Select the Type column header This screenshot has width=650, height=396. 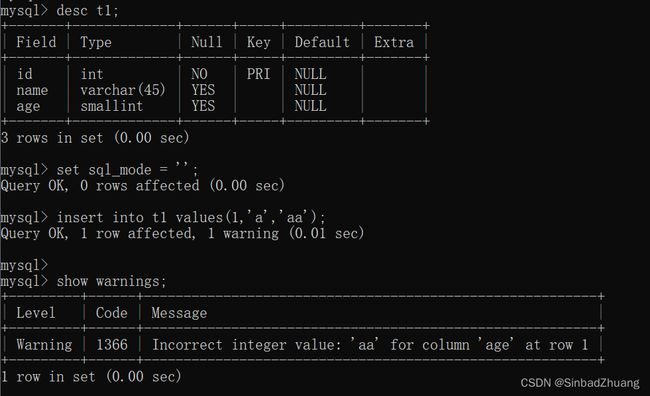pos(96,43)
